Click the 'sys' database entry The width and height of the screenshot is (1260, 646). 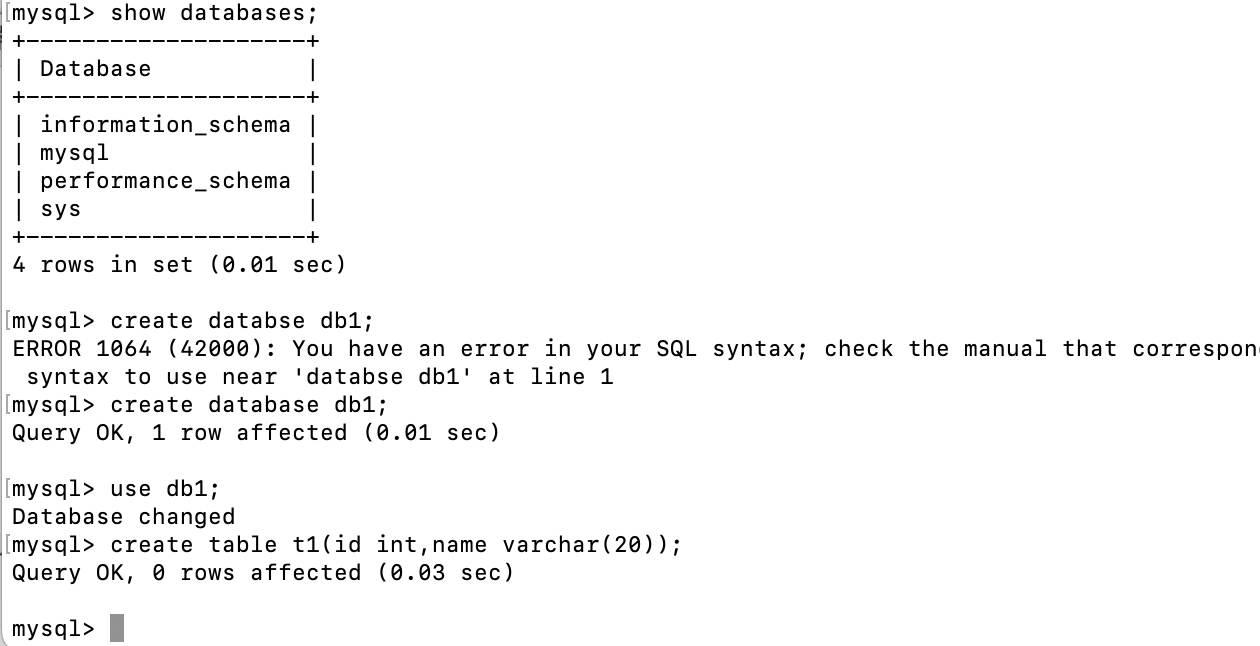(x=60, y=209)
